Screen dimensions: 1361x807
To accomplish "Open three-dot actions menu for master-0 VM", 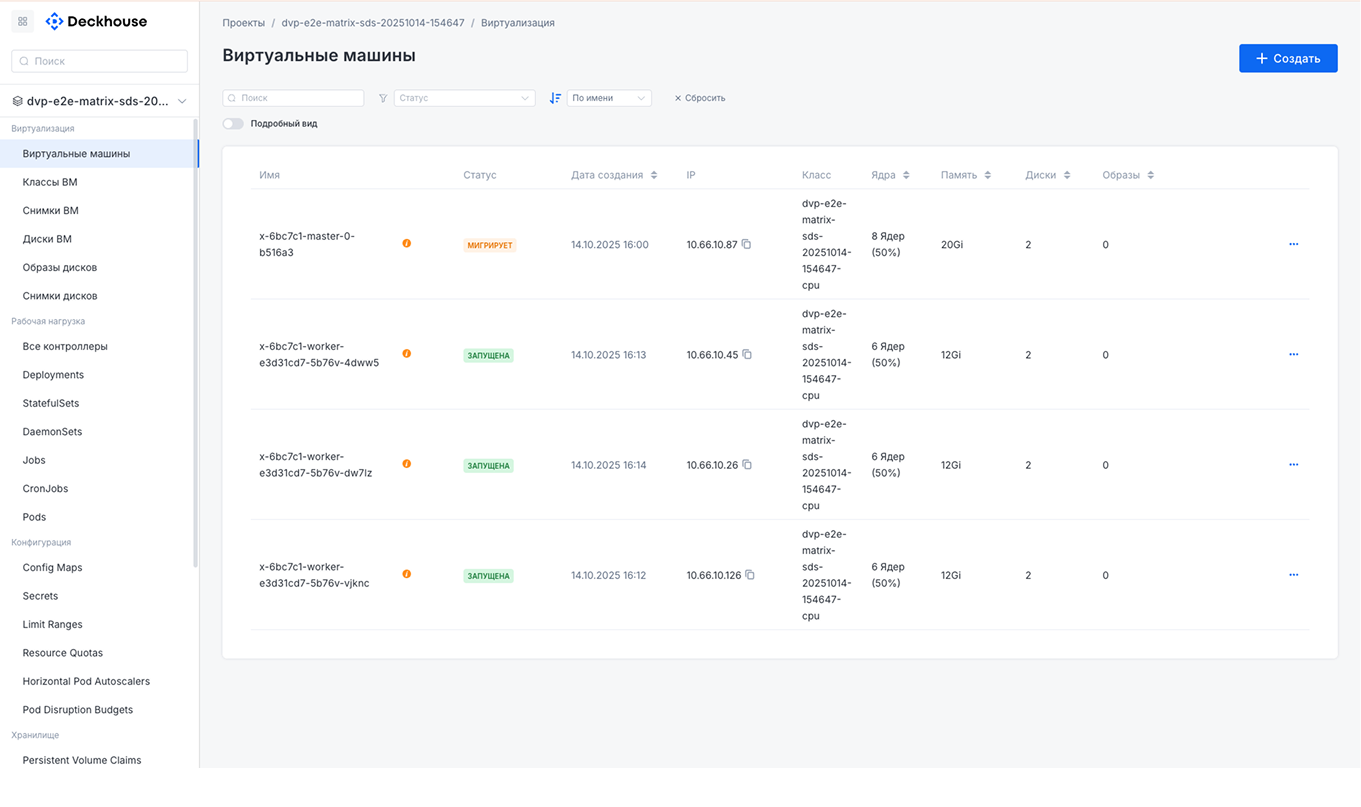I will tap(1293, 244).
